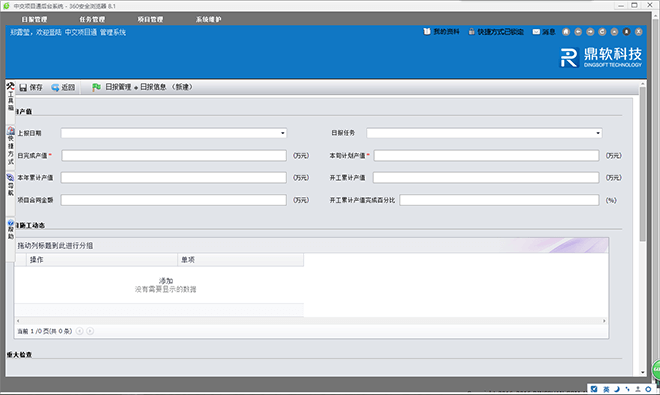Screen dimensions: 660x395
Task: Click the 单项 column header
Action: pyautogui.click(x=240, y=260)
